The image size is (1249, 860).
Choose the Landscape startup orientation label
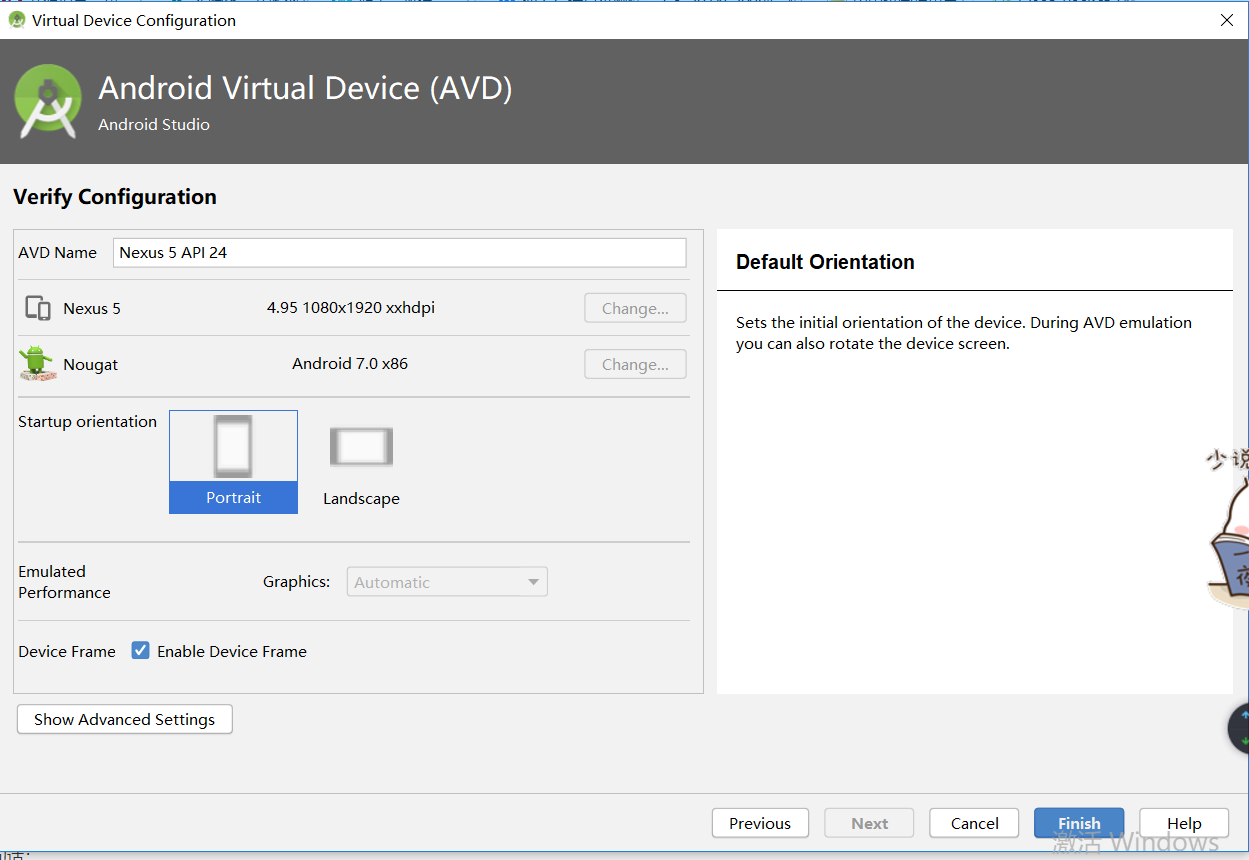coord(361,499)
